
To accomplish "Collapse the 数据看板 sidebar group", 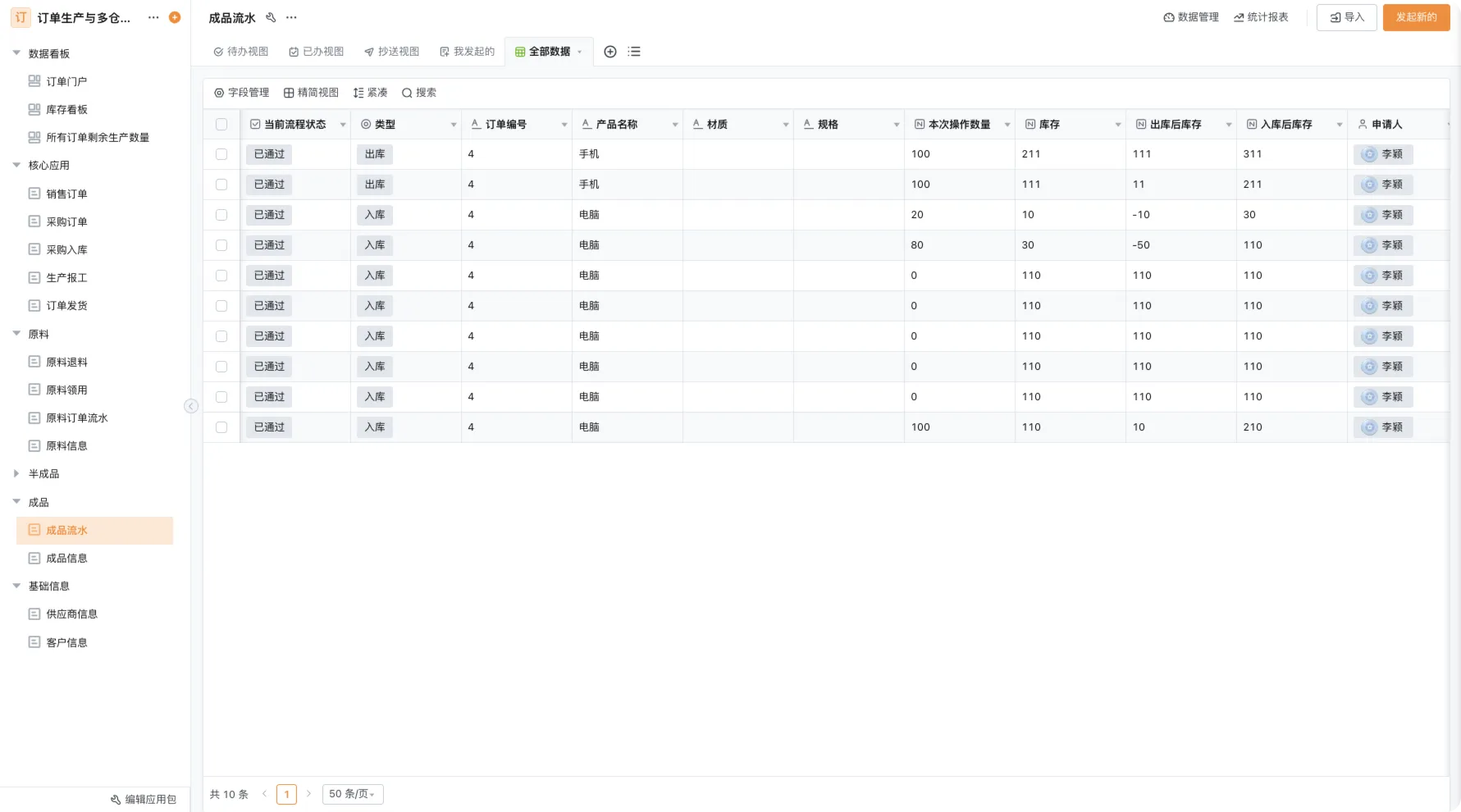I will pyautogui.click(x=16, y=53).
